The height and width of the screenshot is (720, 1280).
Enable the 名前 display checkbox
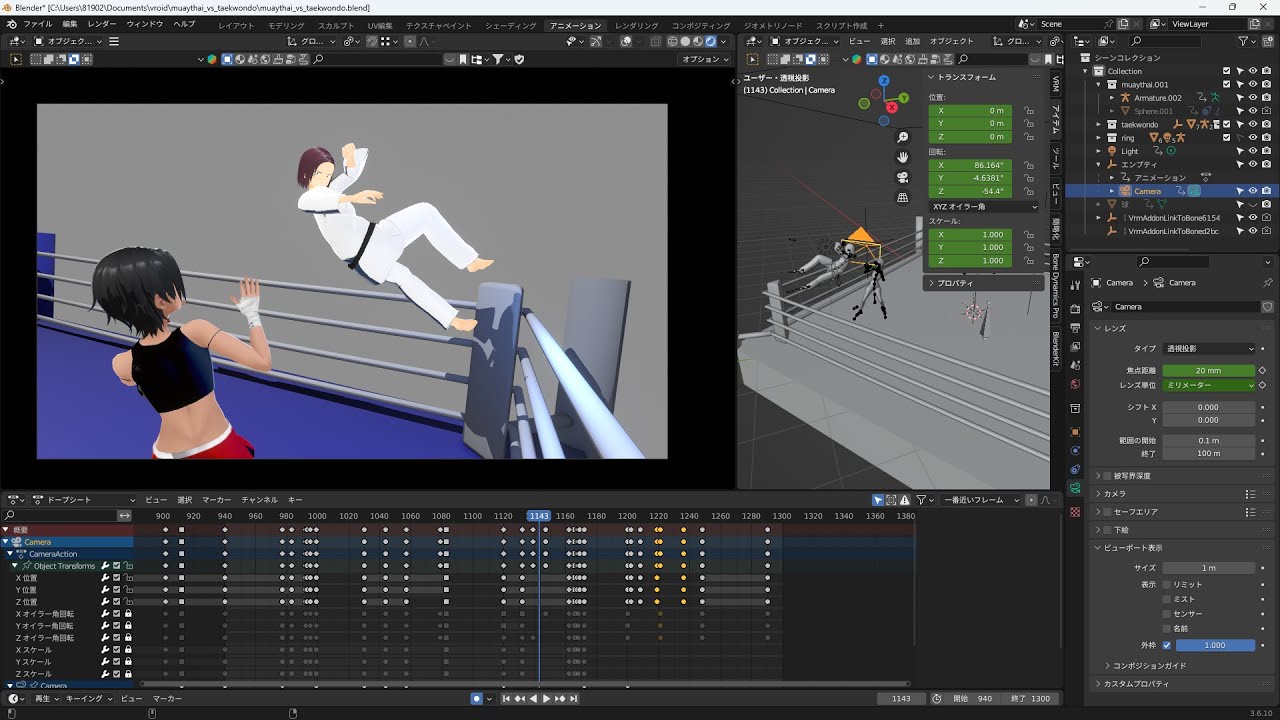1166,629
